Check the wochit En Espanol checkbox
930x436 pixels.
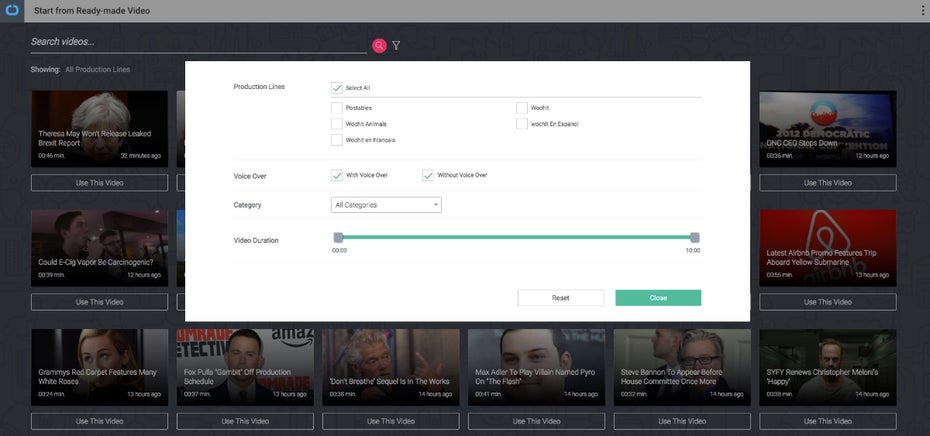point(521,124)
